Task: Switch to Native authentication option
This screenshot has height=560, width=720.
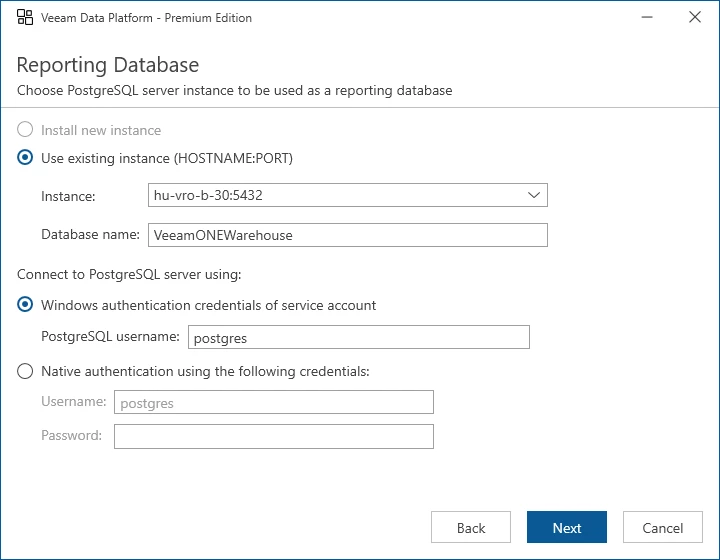Action: 26,371
